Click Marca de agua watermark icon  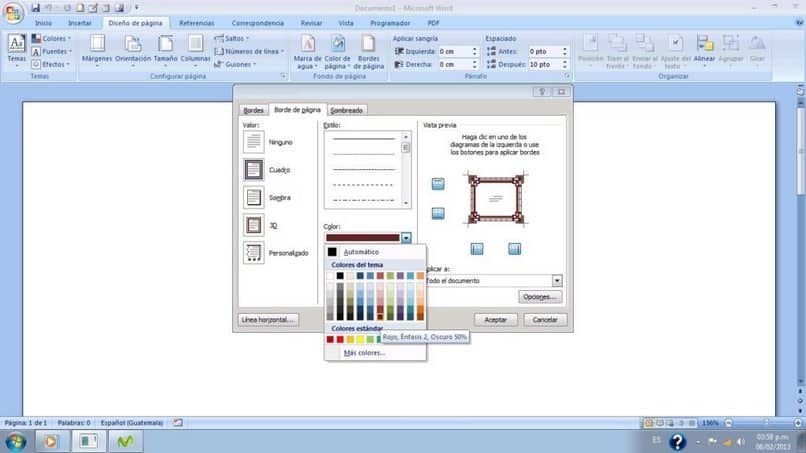(x=307, y=44)
